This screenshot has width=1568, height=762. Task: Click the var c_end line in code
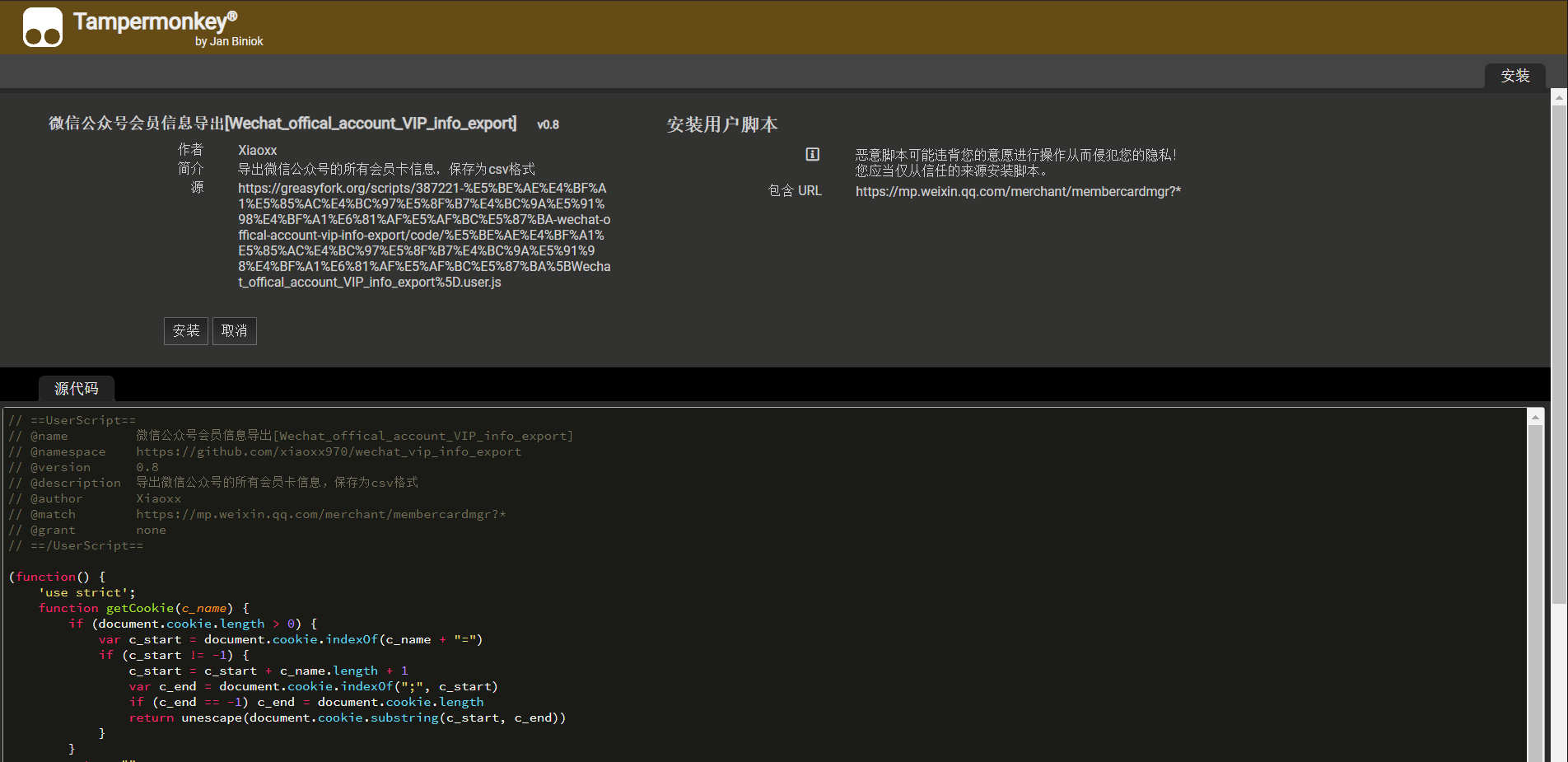click(313, 686)
